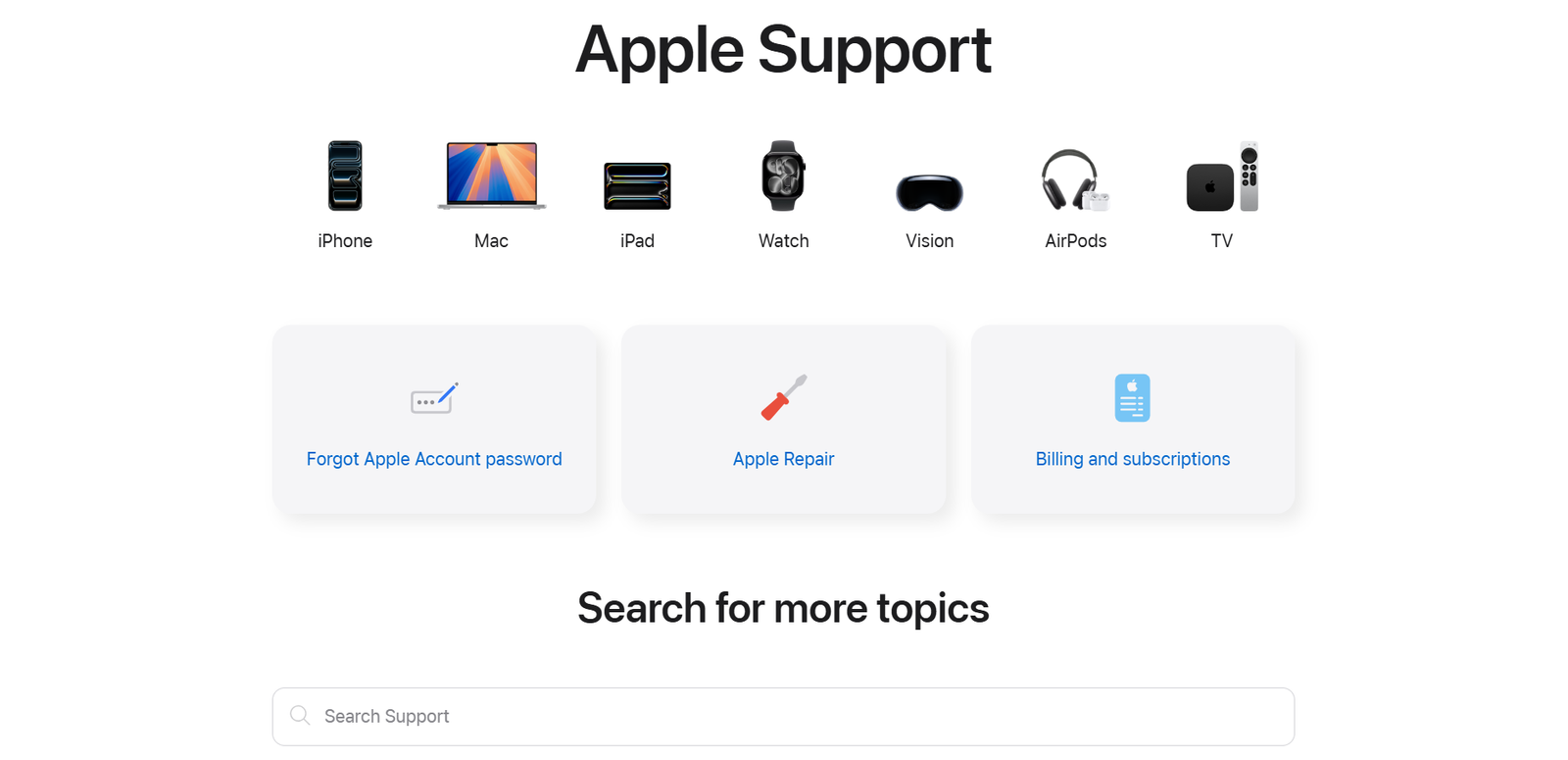Select the Mac laptop icon
Screen dimensions: 1568x760
[491, 176]
